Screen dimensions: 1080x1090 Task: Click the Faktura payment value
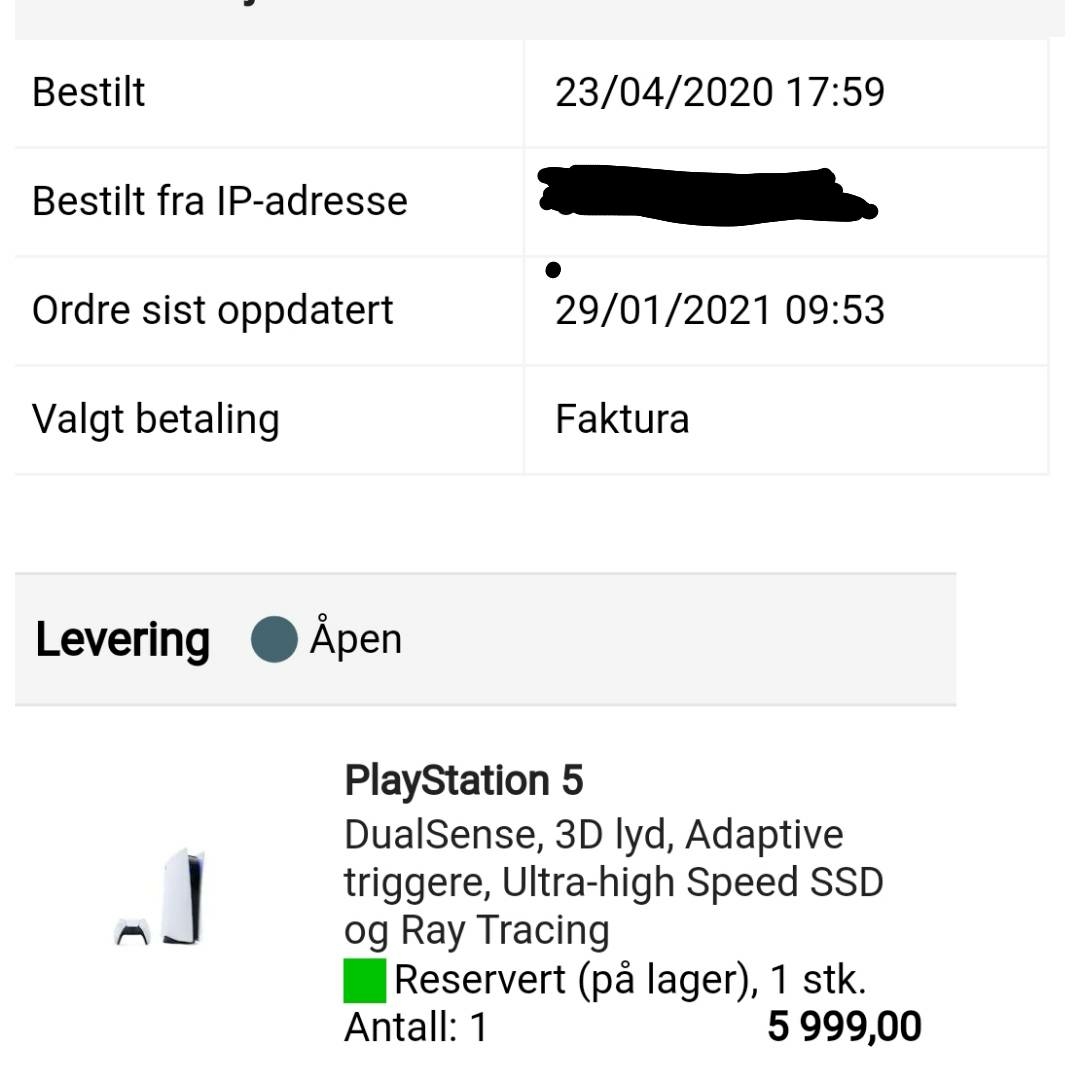(622, 419)
